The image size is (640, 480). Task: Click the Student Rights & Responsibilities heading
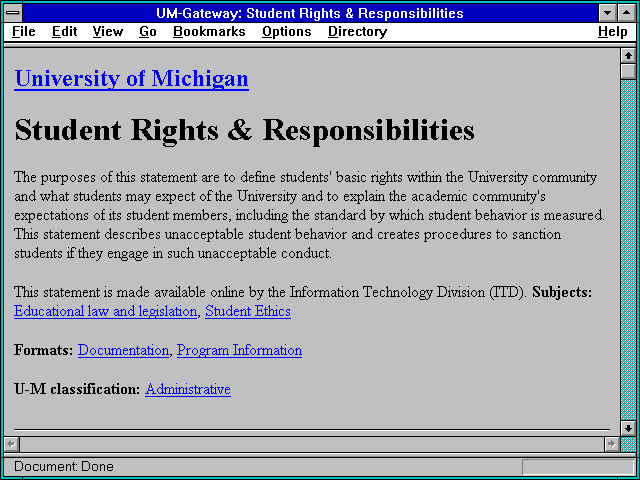(244, 130)
